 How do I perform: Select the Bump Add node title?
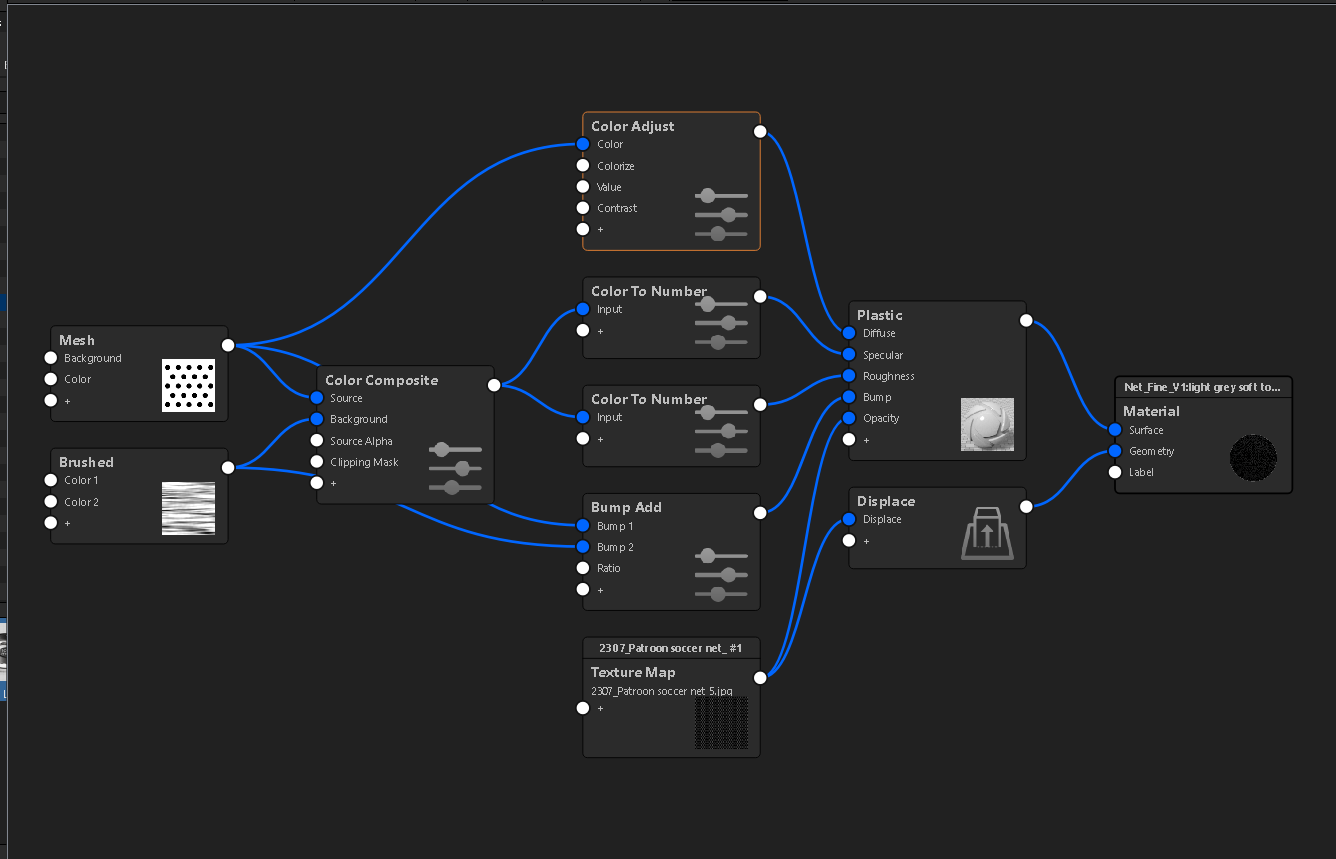[x=626, y=507]
